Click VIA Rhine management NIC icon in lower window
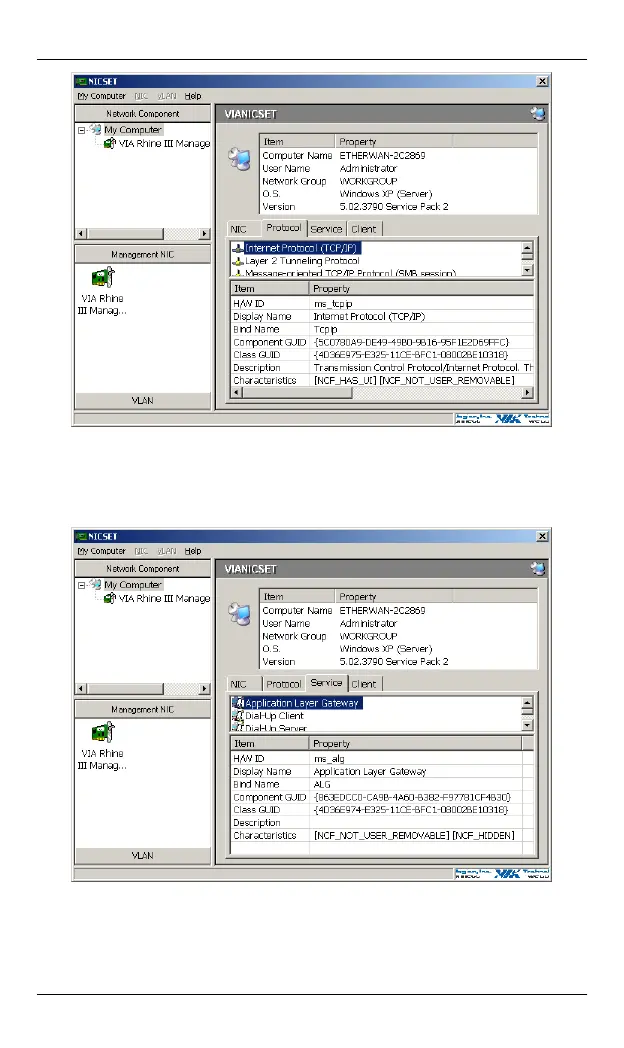Viewport: 624px width, 1048px height. [x=100, y=733]
